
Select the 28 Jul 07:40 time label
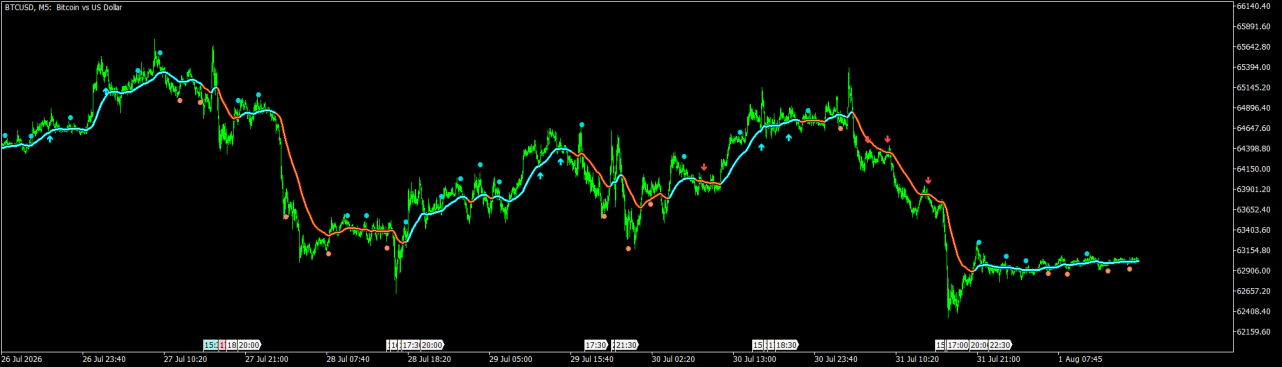pos(349,358)
